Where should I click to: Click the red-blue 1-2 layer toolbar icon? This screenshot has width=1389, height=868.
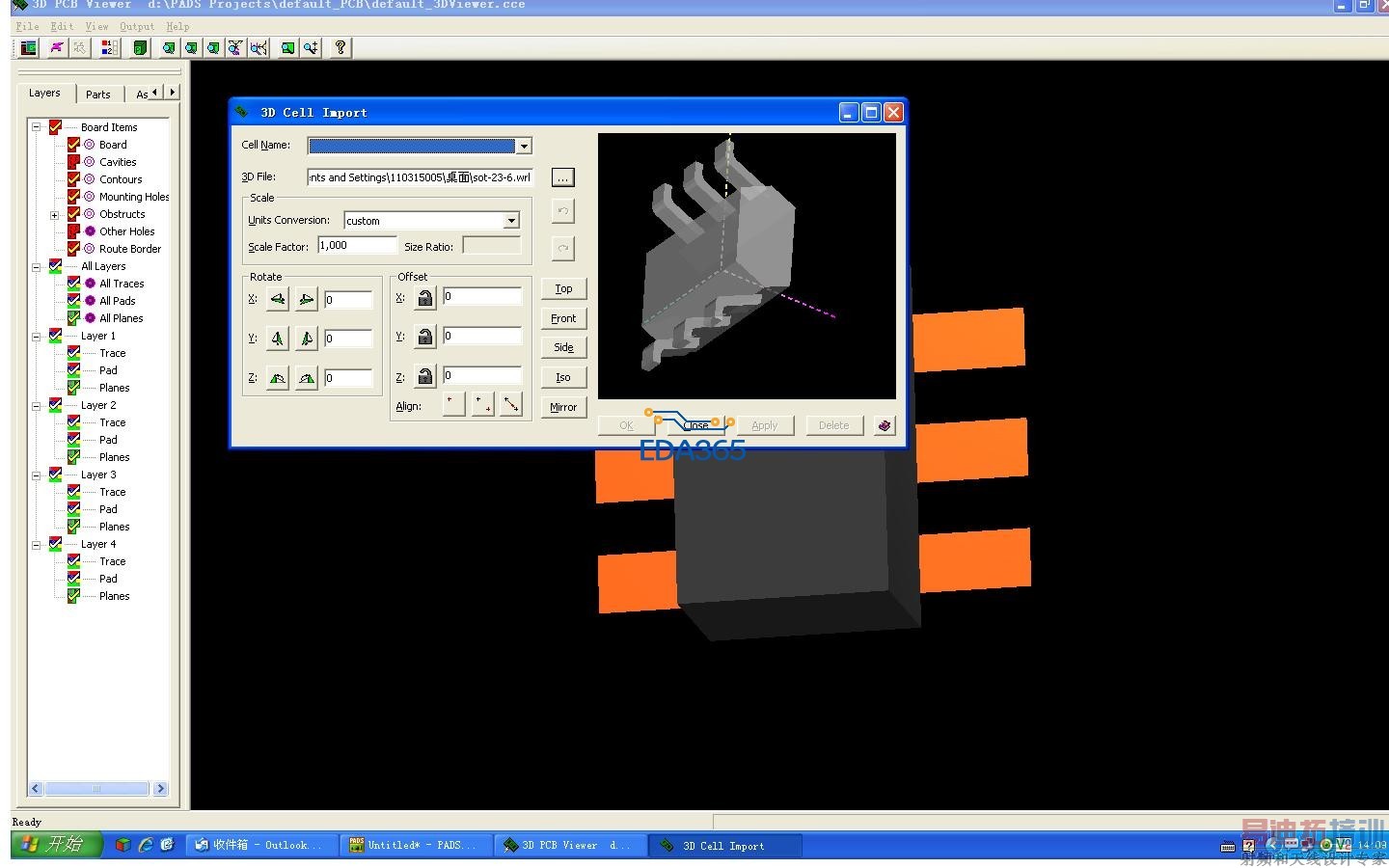click(109, 47)
